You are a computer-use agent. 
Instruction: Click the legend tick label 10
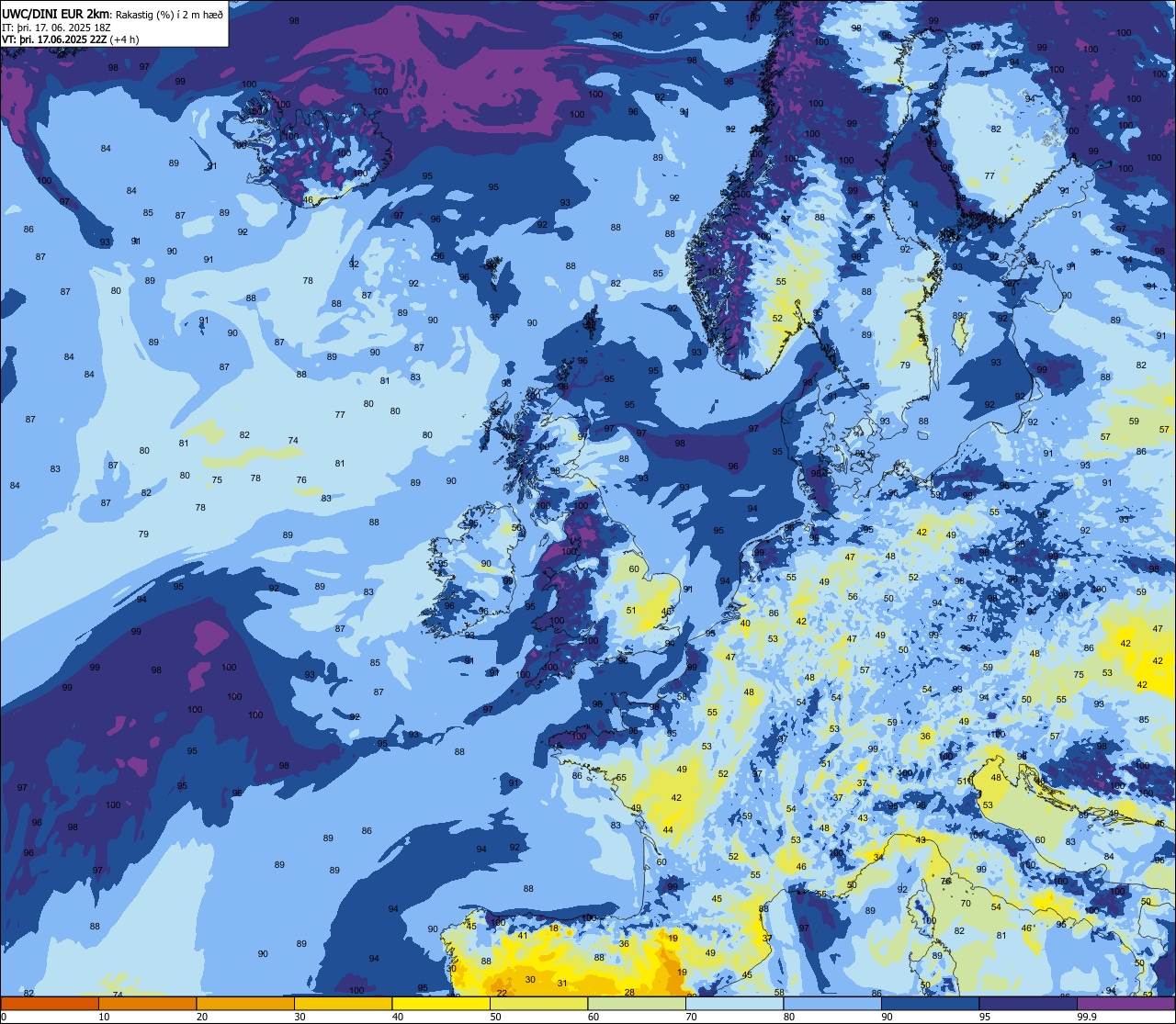104,1017
